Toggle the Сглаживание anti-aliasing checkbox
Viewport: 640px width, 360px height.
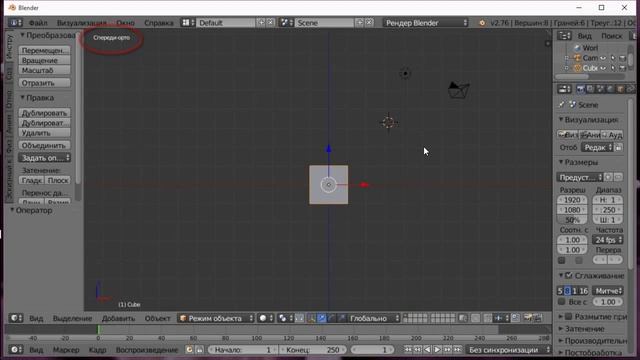[x=569, y=276]
